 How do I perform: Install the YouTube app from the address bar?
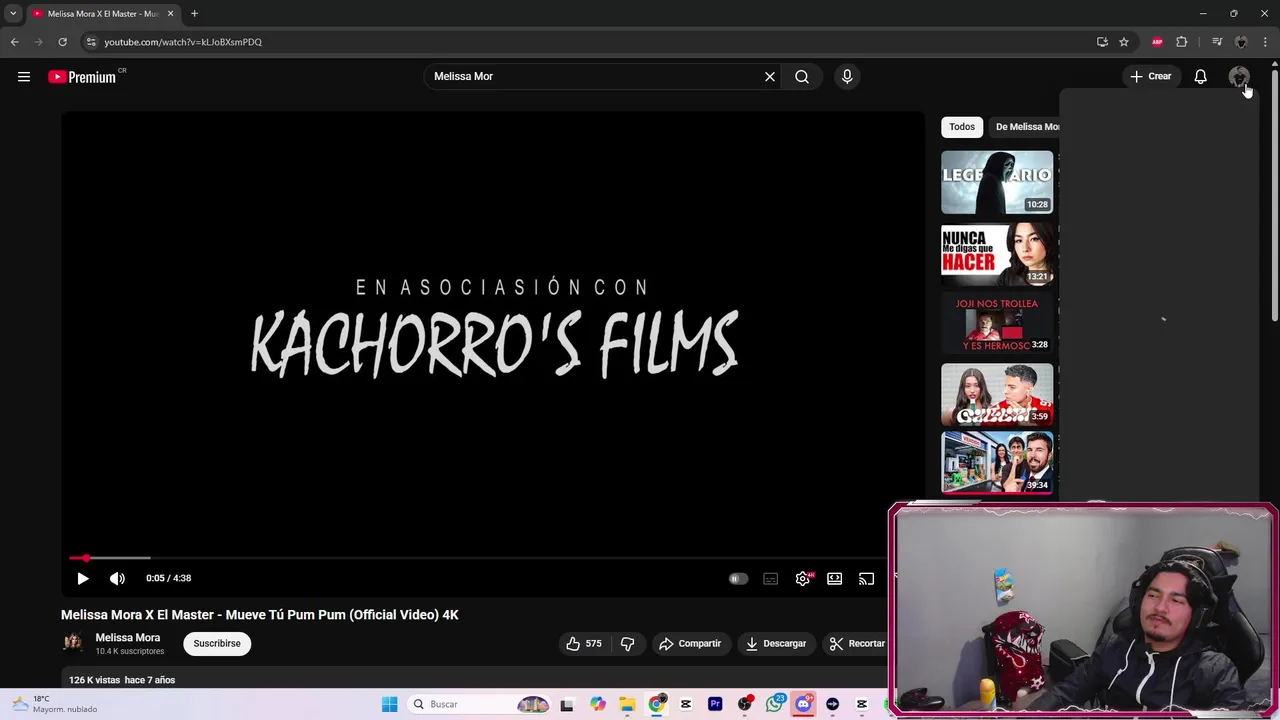[x=1102, y=42]
